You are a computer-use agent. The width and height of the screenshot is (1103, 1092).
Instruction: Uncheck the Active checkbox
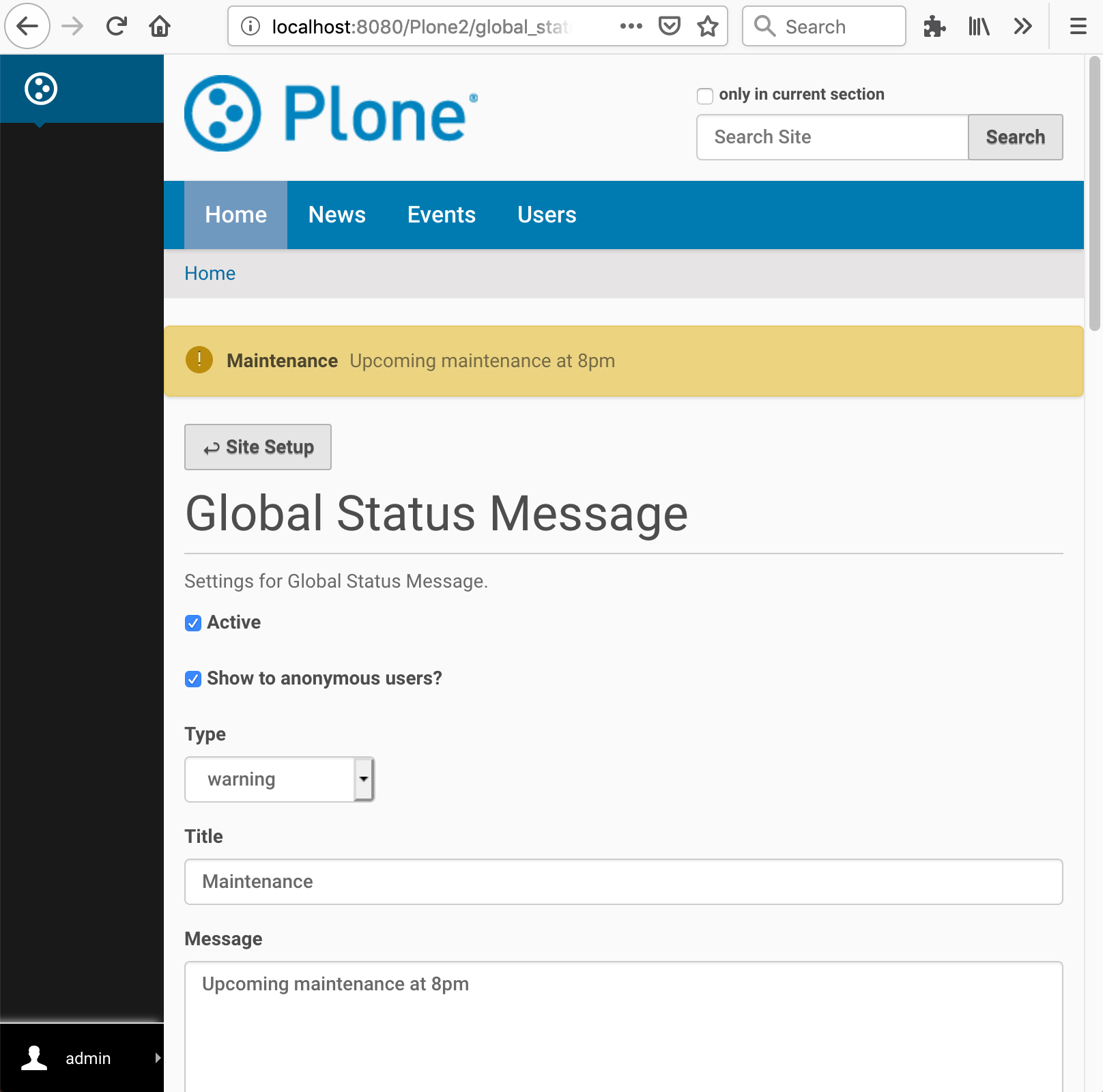192,622
